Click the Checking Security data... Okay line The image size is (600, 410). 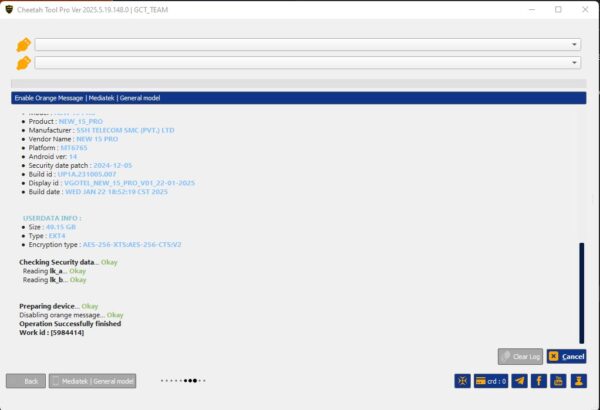pyautogui.click(x=68, y=262)
